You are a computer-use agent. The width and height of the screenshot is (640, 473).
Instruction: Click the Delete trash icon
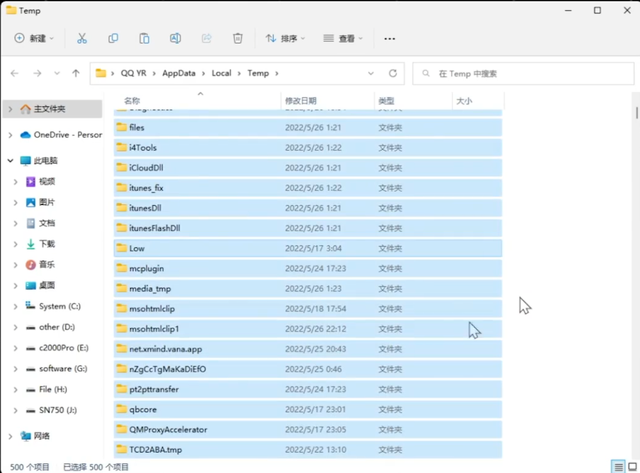click(237, 39)
